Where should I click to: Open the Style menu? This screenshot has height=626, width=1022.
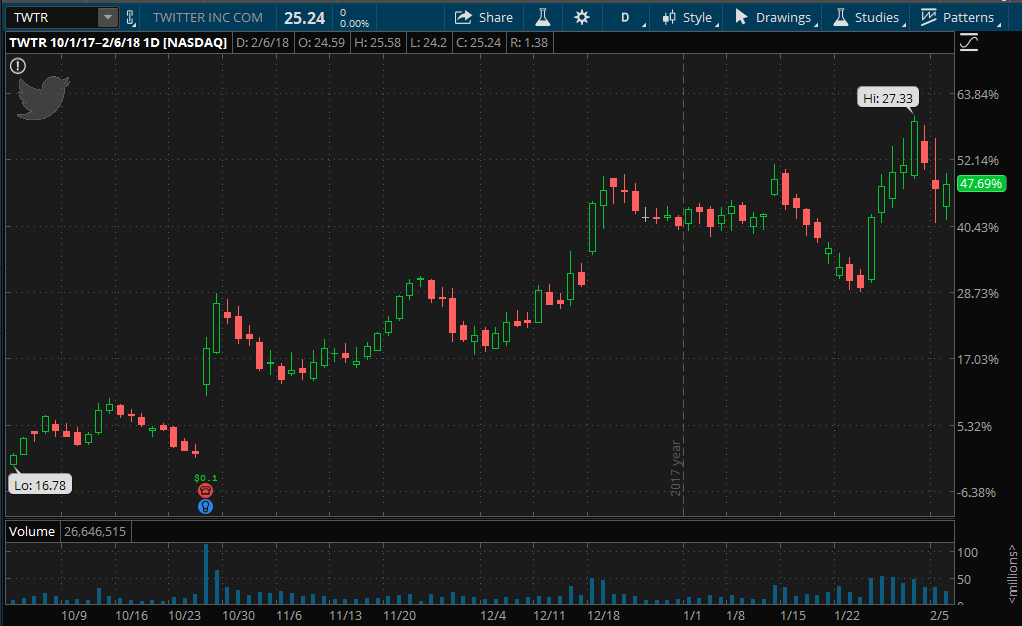point(688,18)
